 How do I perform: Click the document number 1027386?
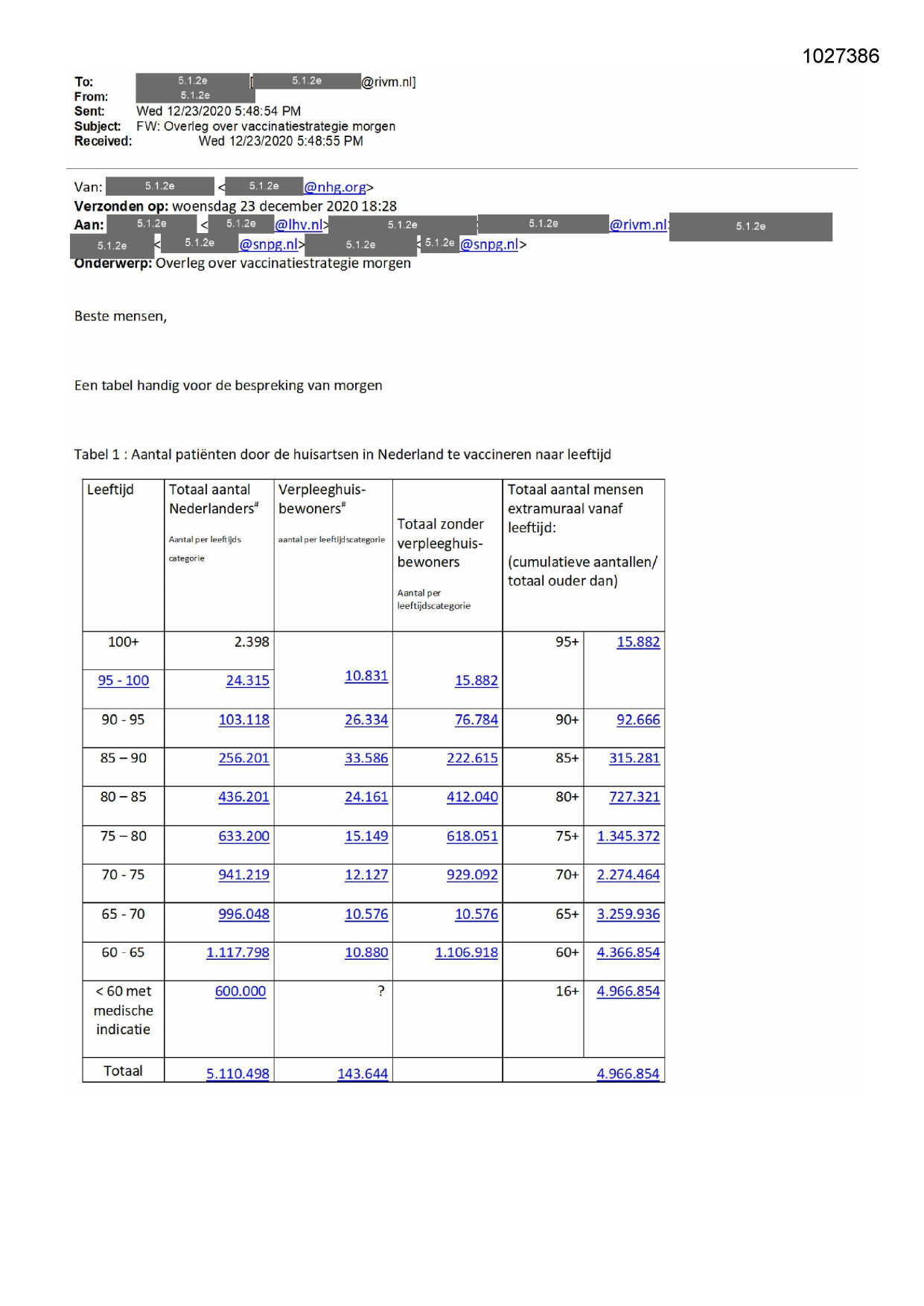click(840, 57)
